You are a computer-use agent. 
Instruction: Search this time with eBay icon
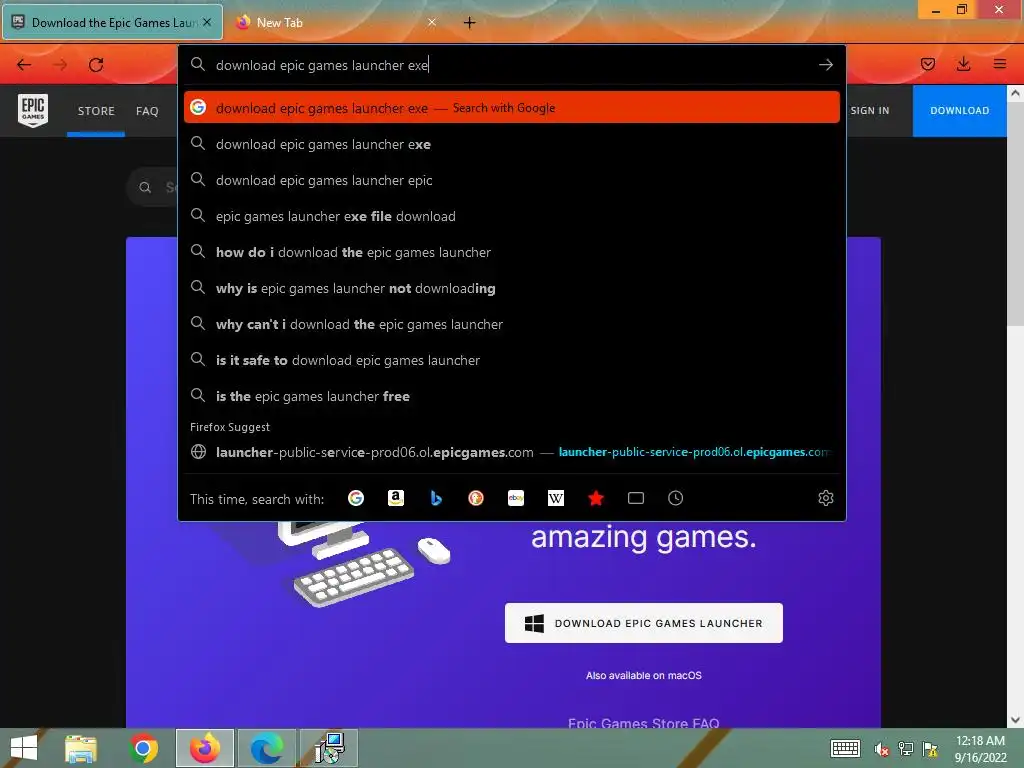point(516,498)
